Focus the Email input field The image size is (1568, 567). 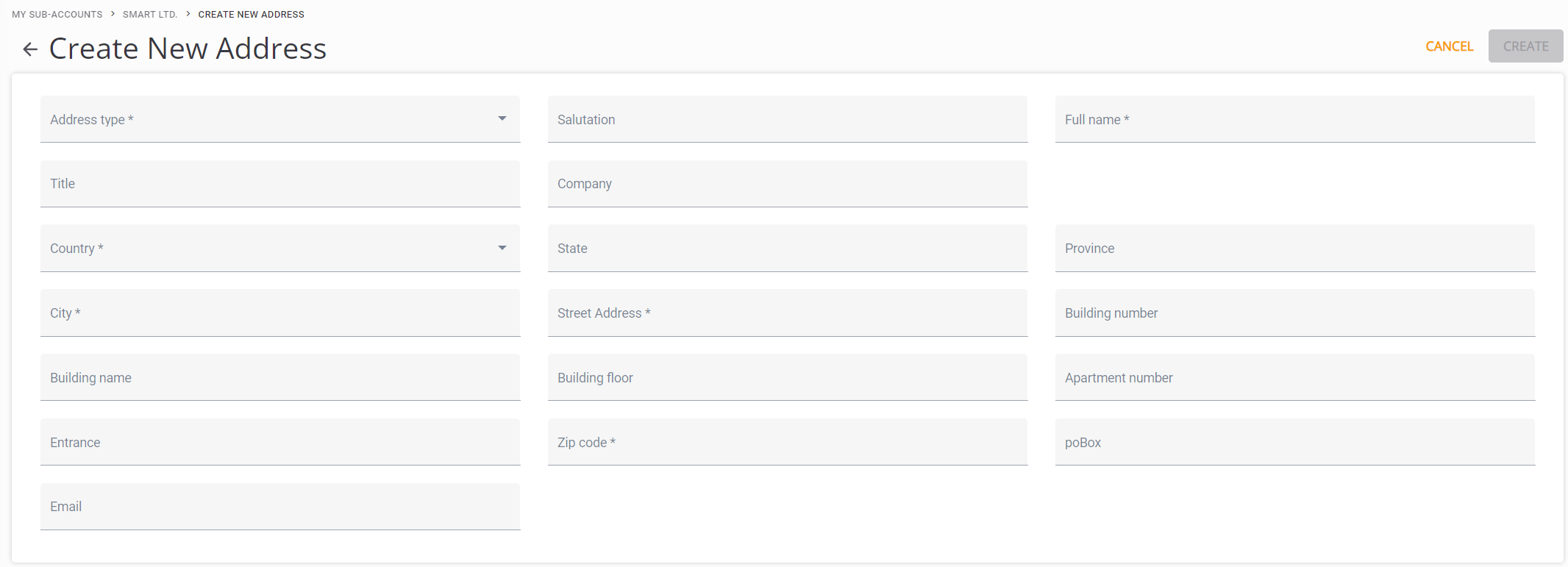pos(279,507)
